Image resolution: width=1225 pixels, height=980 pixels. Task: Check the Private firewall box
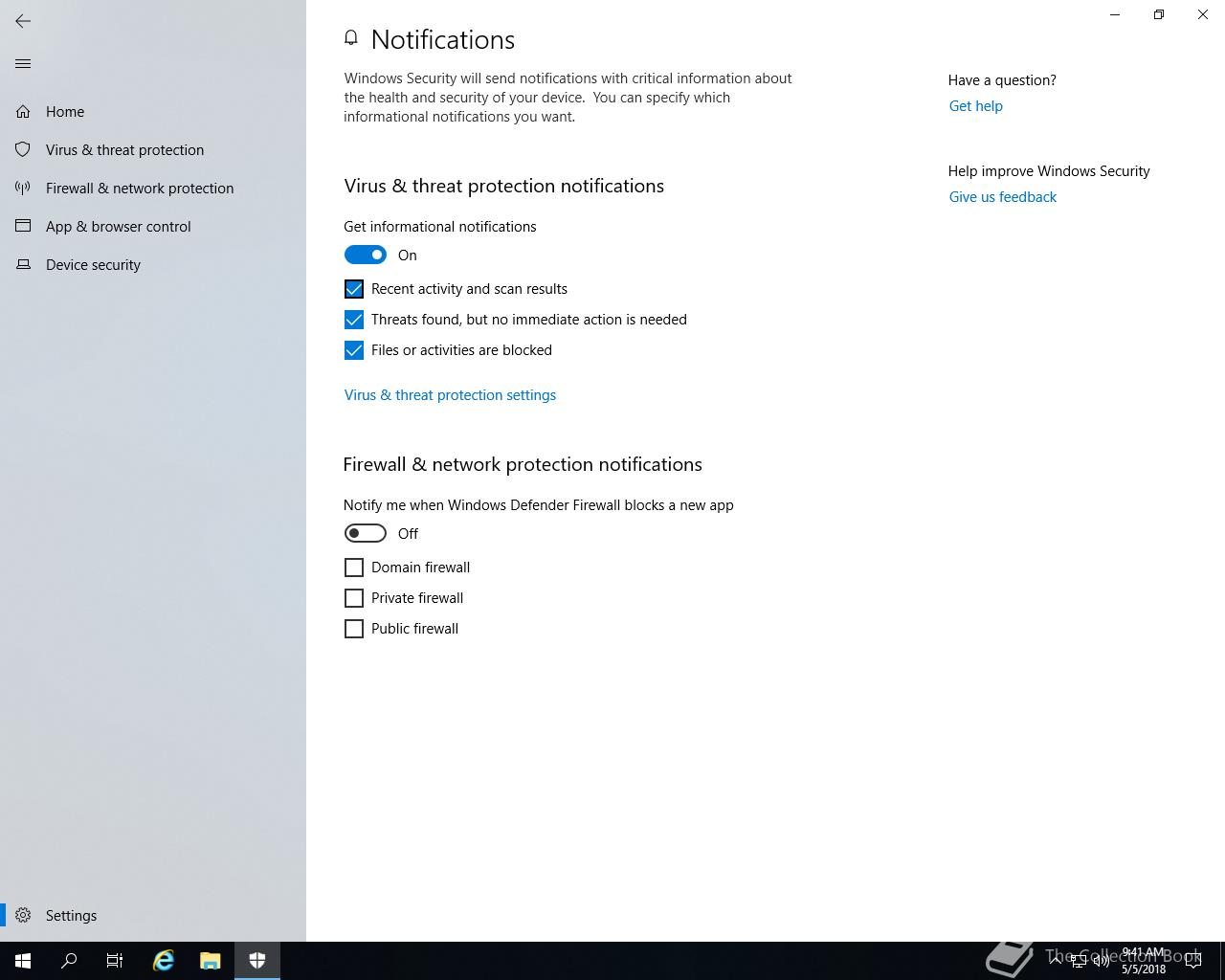pyautogui.click(x=354, y=598)
